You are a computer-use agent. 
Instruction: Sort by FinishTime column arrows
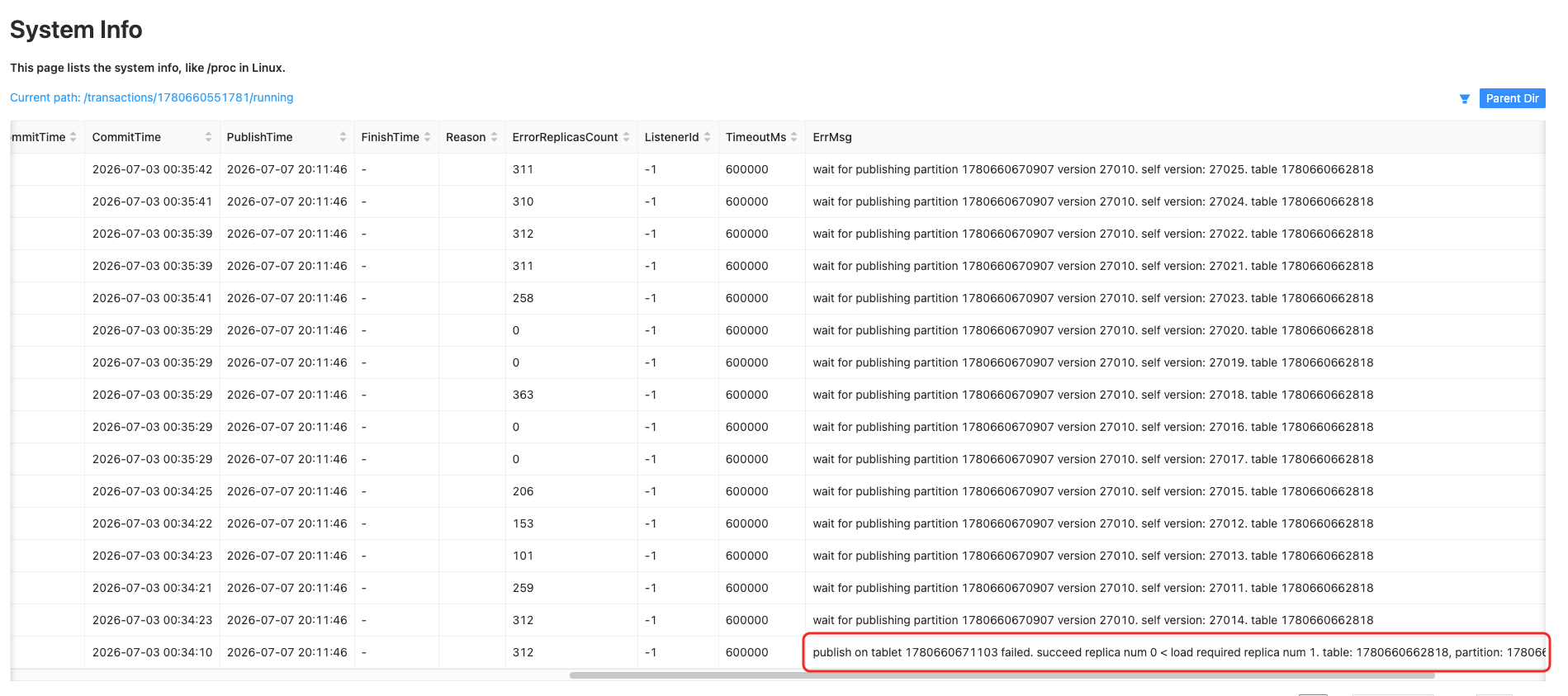point(427,137)
